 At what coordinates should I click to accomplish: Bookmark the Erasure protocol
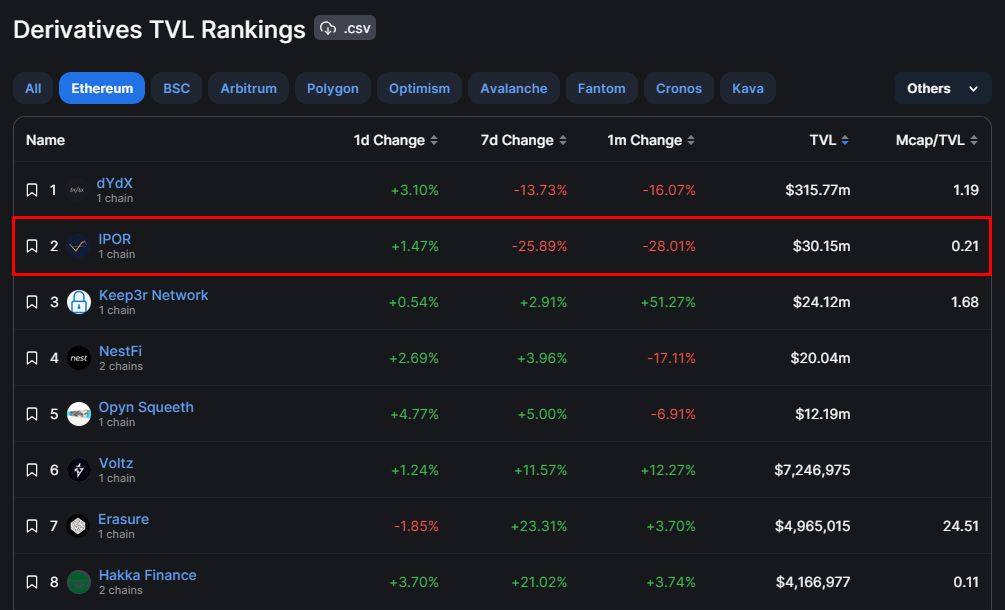[x=32, y=526]
